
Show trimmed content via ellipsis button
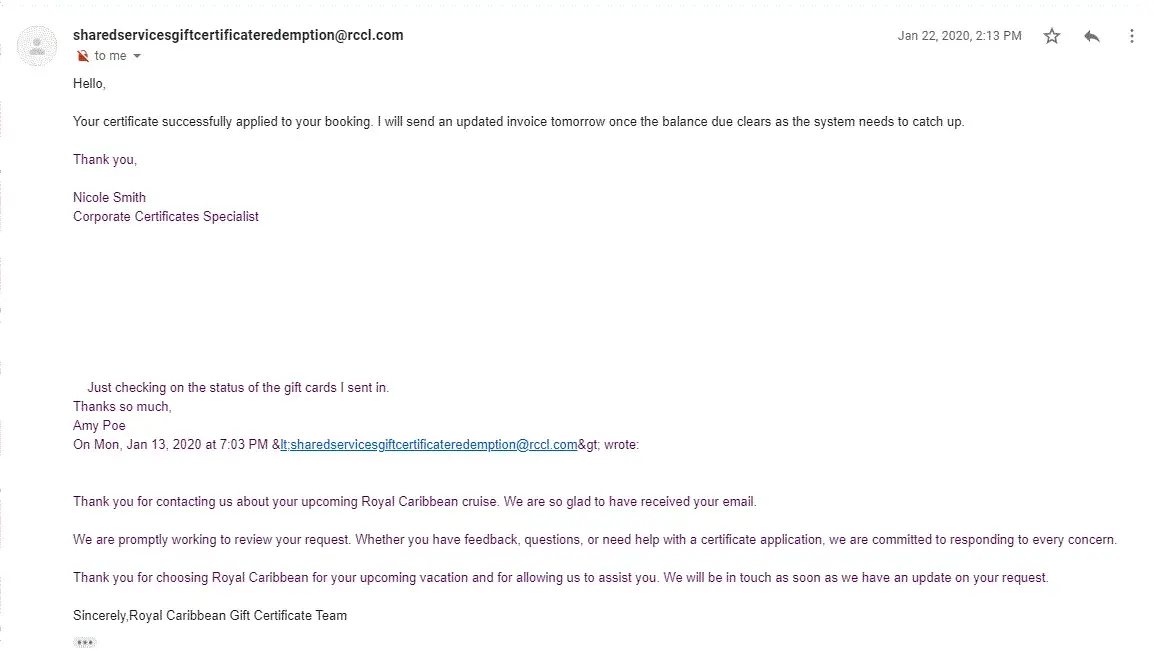[84, 642]
